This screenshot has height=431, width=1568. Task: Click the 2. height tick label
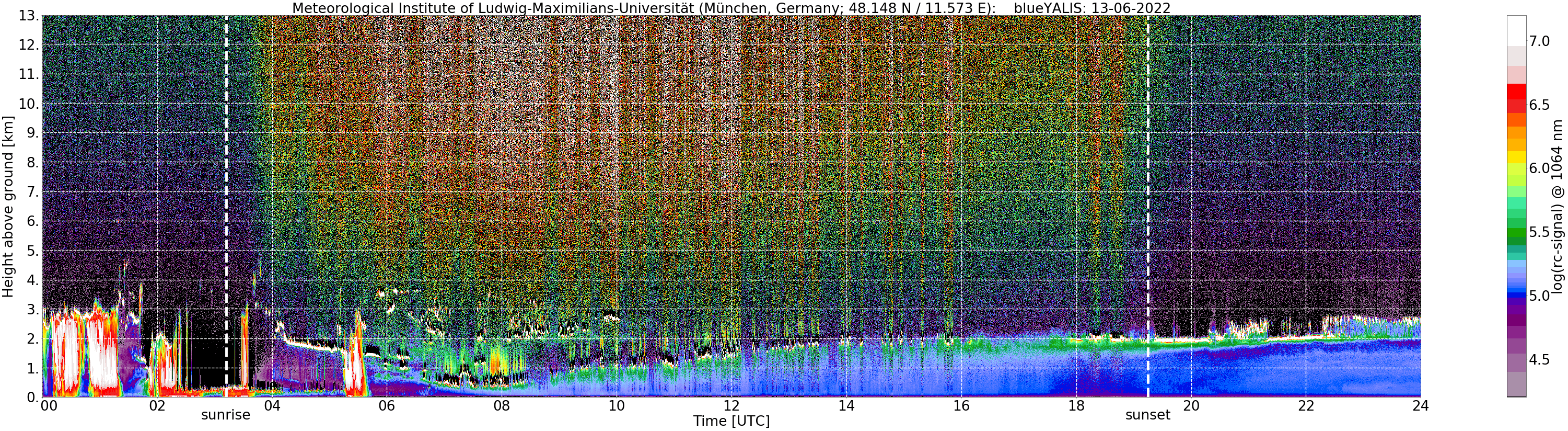click(x=33, y=338)
